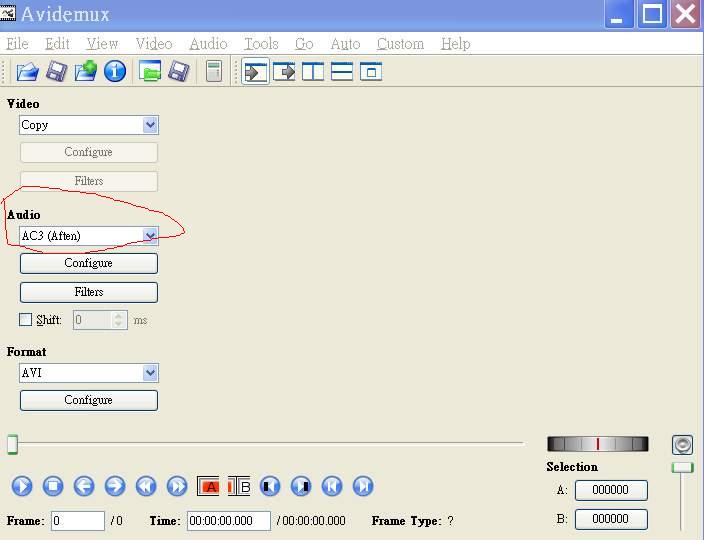
Task: Click the Video Filters button
Action: [x=89, y=181]
